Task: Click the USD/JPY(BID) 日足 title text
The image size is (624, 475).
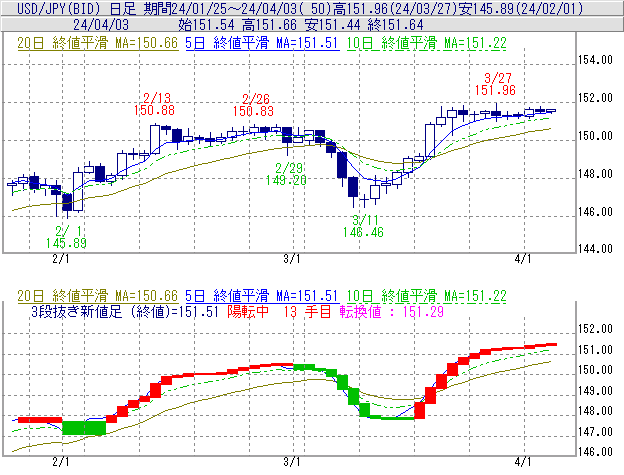Action: click(x=77, y=8)
